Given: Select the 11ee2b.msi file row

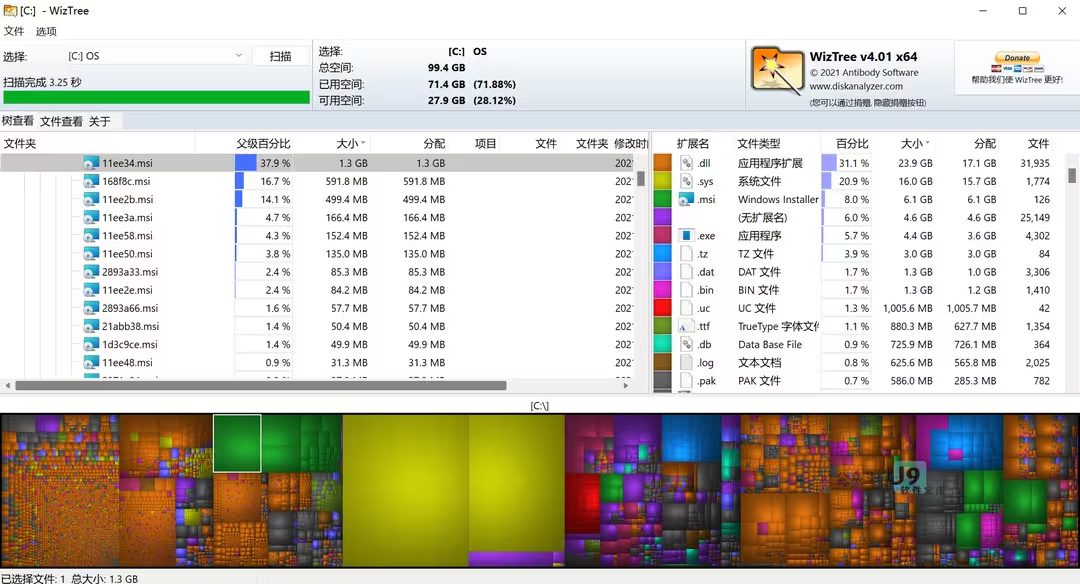Looking at the screenshot, I should click(127, 199).
